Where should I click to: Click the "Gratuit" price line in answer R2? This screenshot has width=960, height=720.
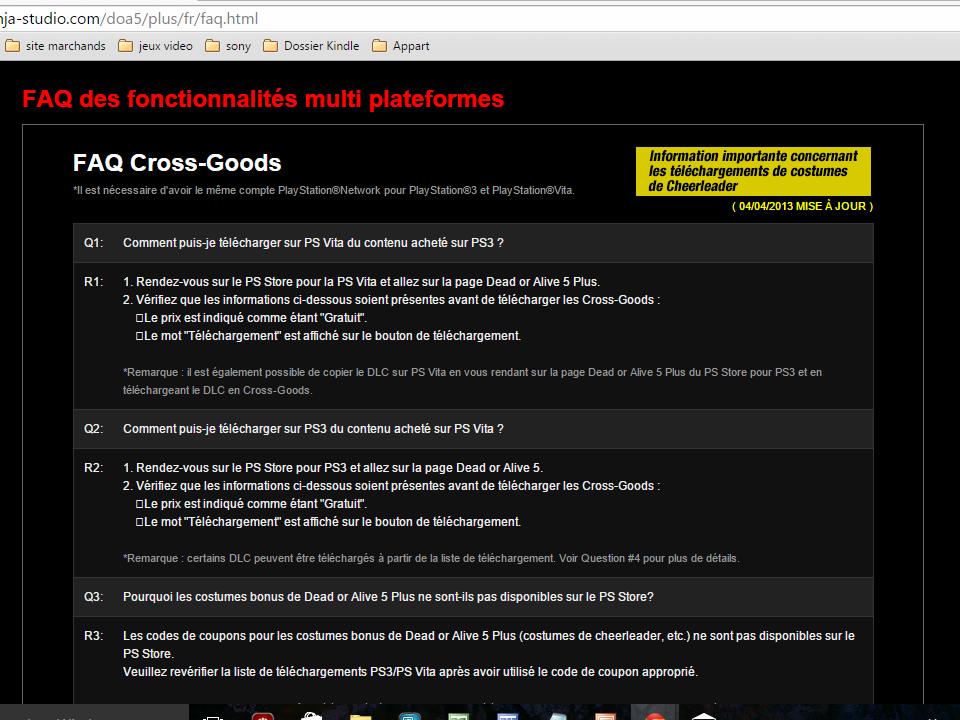coord(252,504)
